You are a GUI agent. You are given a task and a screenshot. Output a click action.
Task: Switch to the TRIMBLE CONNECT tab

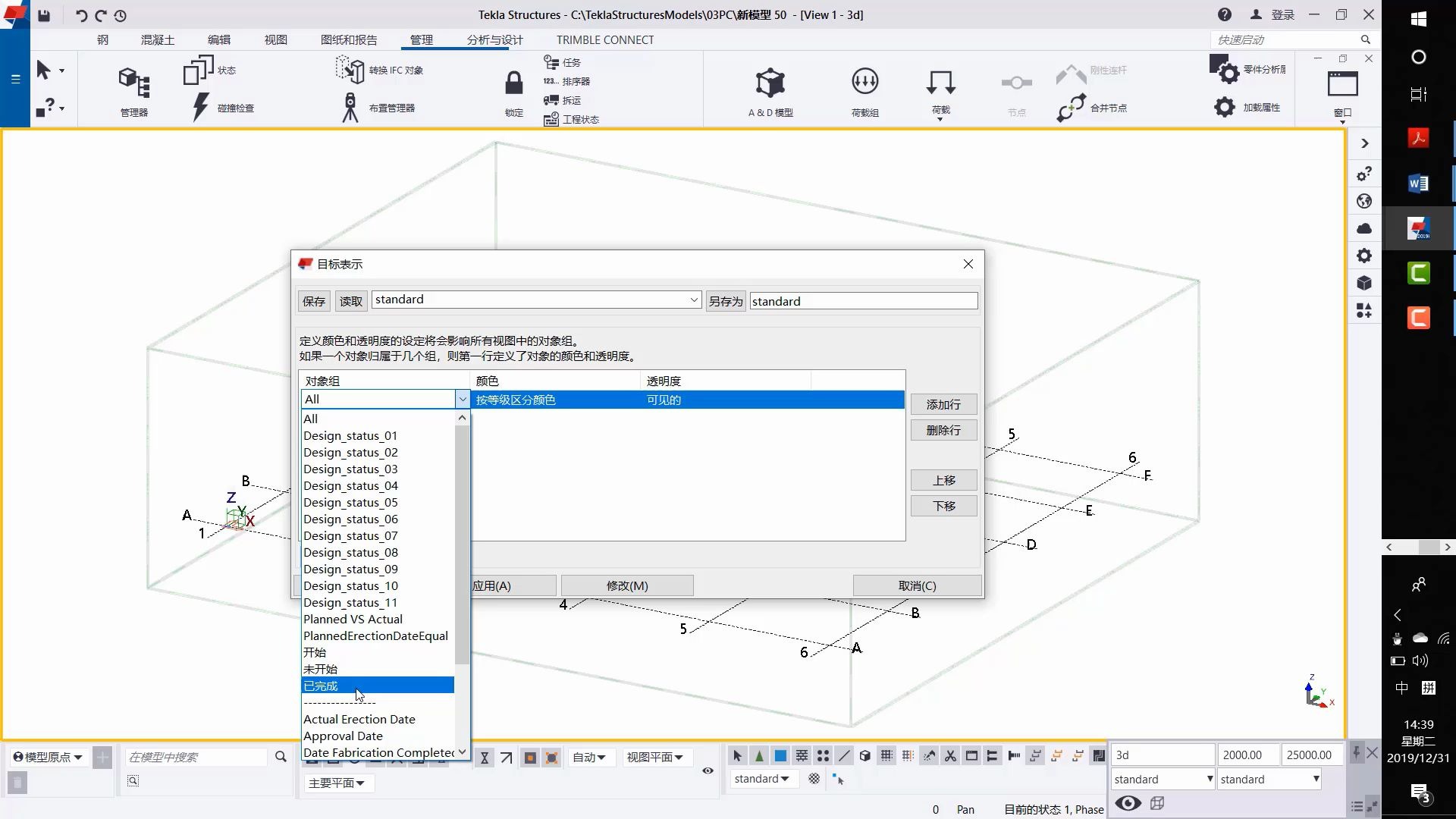click(604, 40)
